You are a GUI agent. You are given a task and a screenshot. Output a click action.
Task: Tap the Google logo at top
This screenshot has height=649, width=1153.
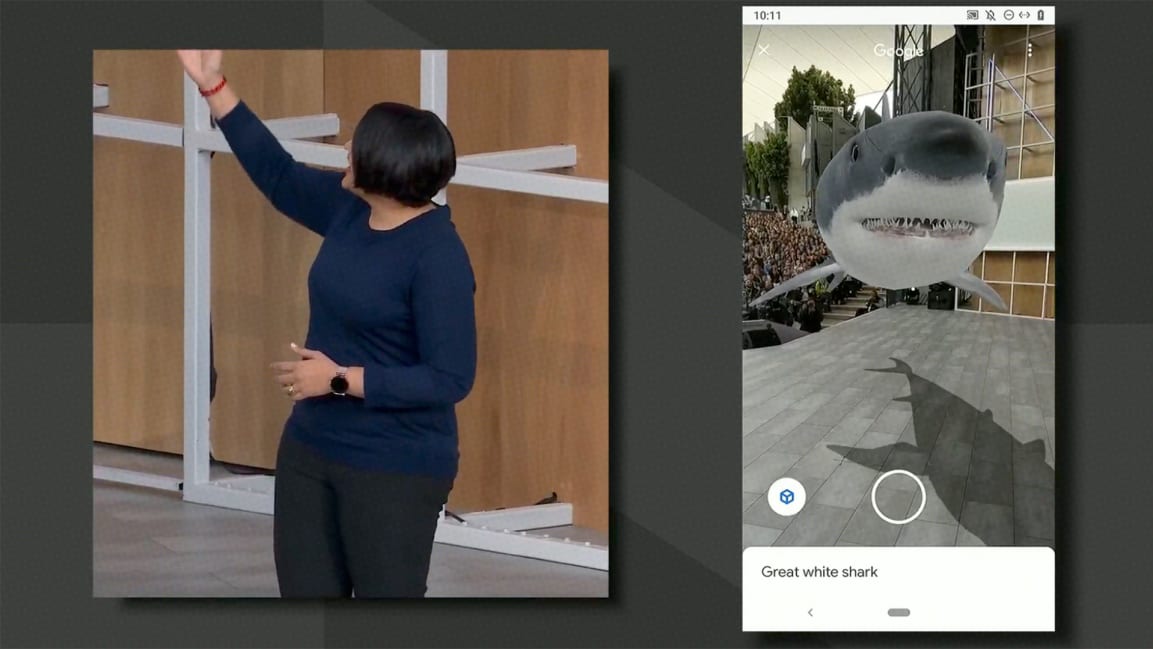[898, 50]
